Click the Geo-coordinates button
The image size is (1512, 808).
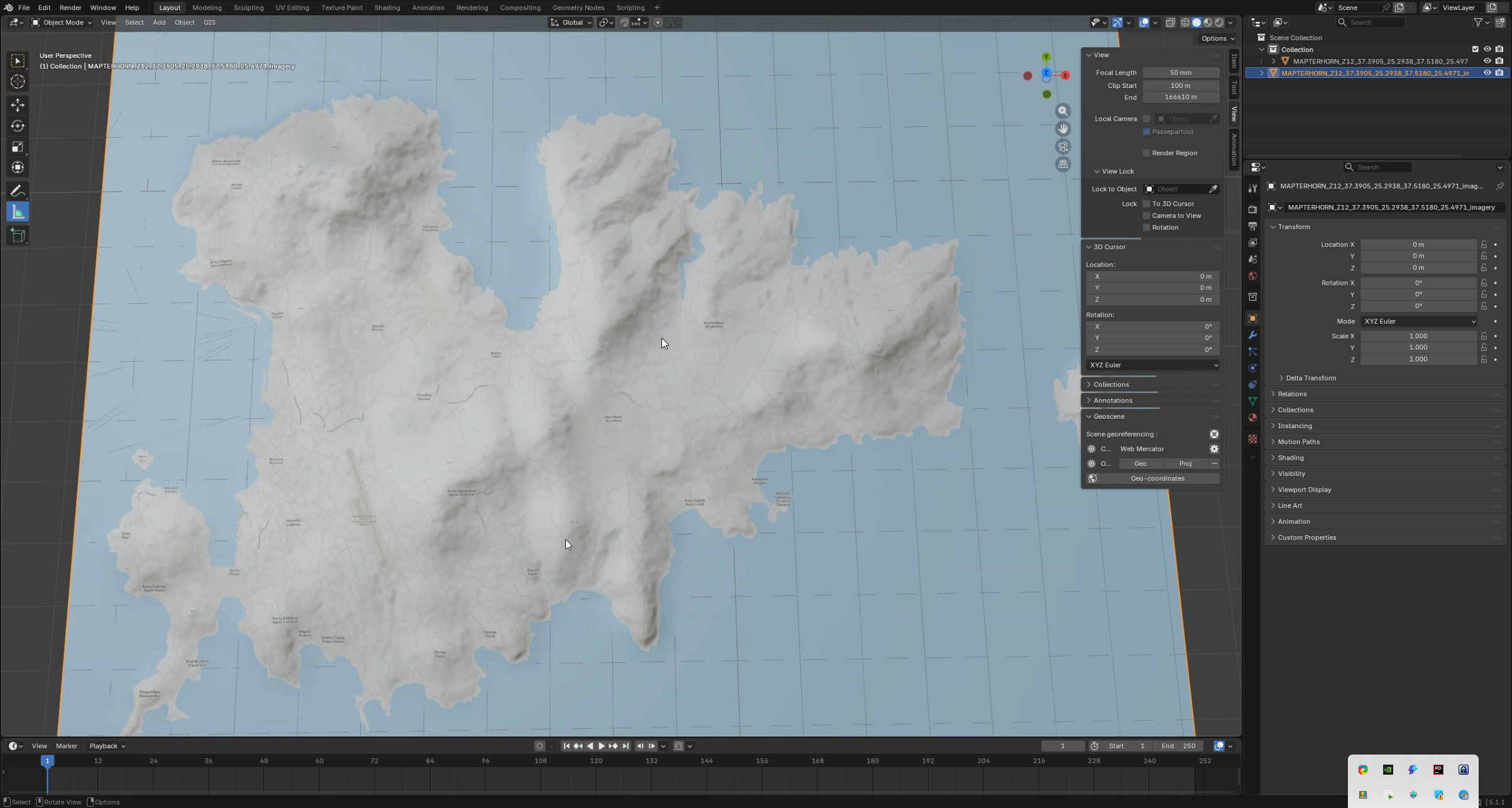(1157, 479)
